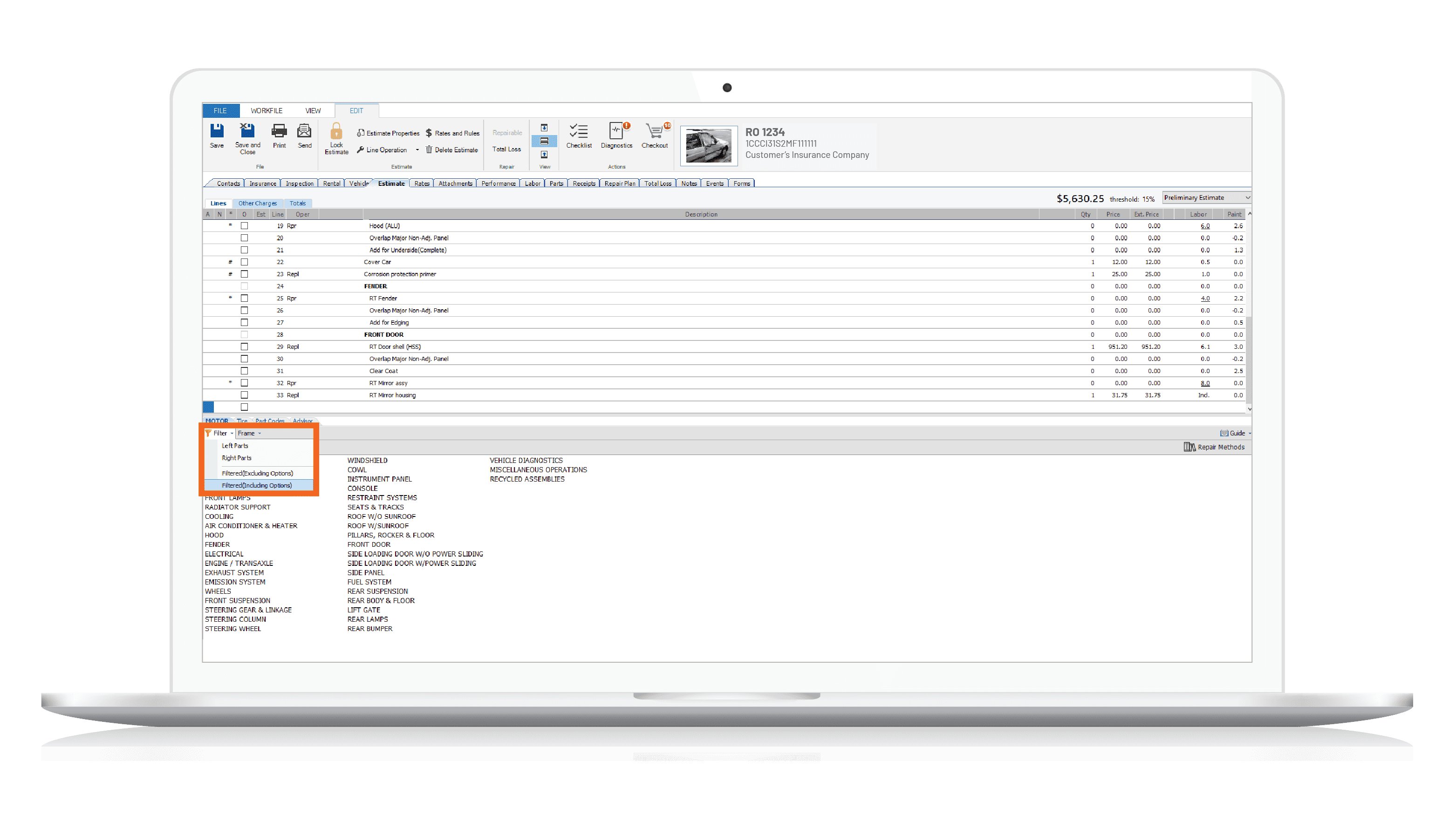Expand the Frame dropdown
Screen dimensions: 1456x815
(249, 433)
